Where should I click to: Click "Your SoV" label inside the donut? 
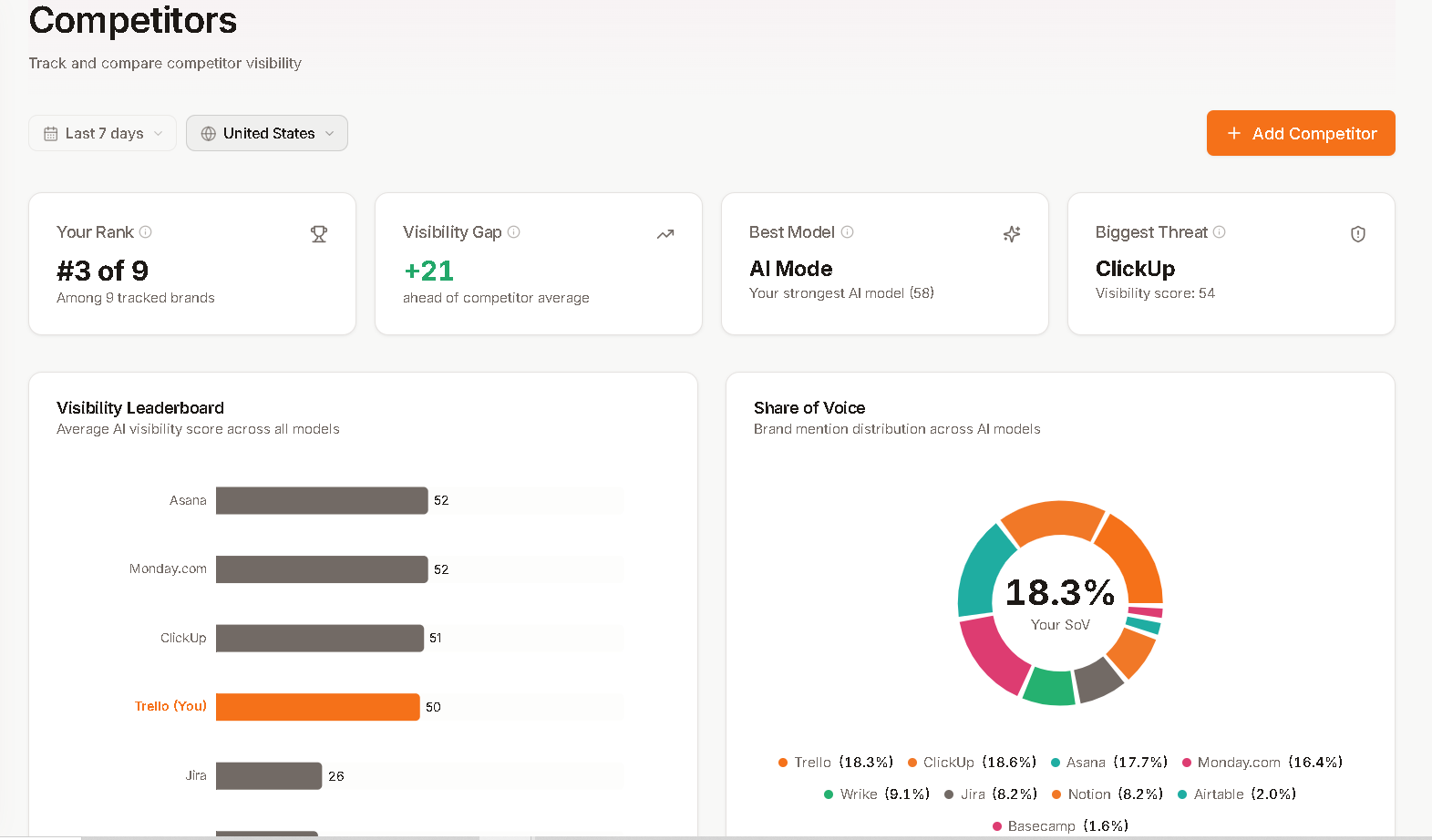[1060, 625]
